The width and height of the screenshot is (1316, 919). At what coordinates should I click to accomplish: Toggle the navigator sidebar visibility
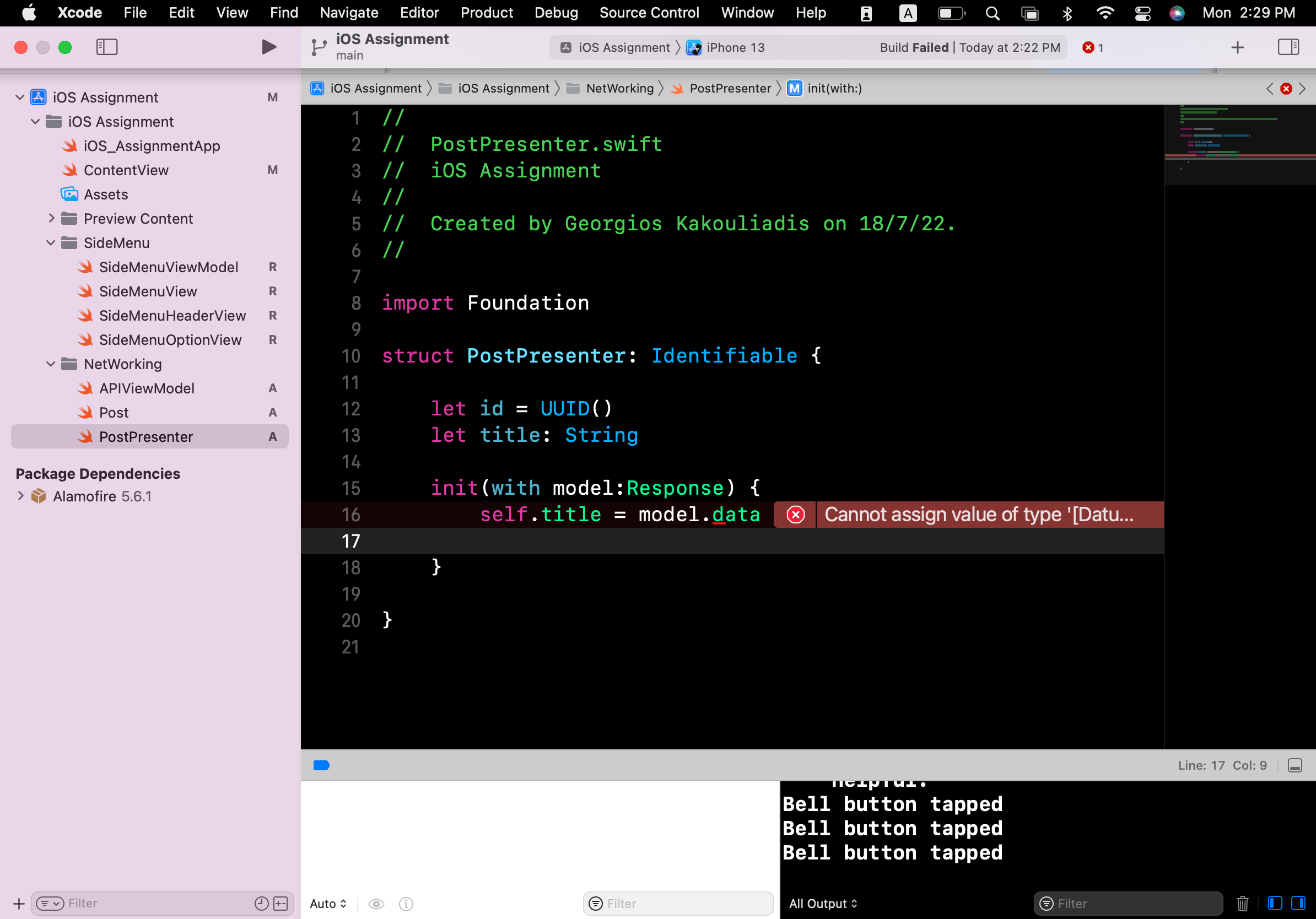106,47
